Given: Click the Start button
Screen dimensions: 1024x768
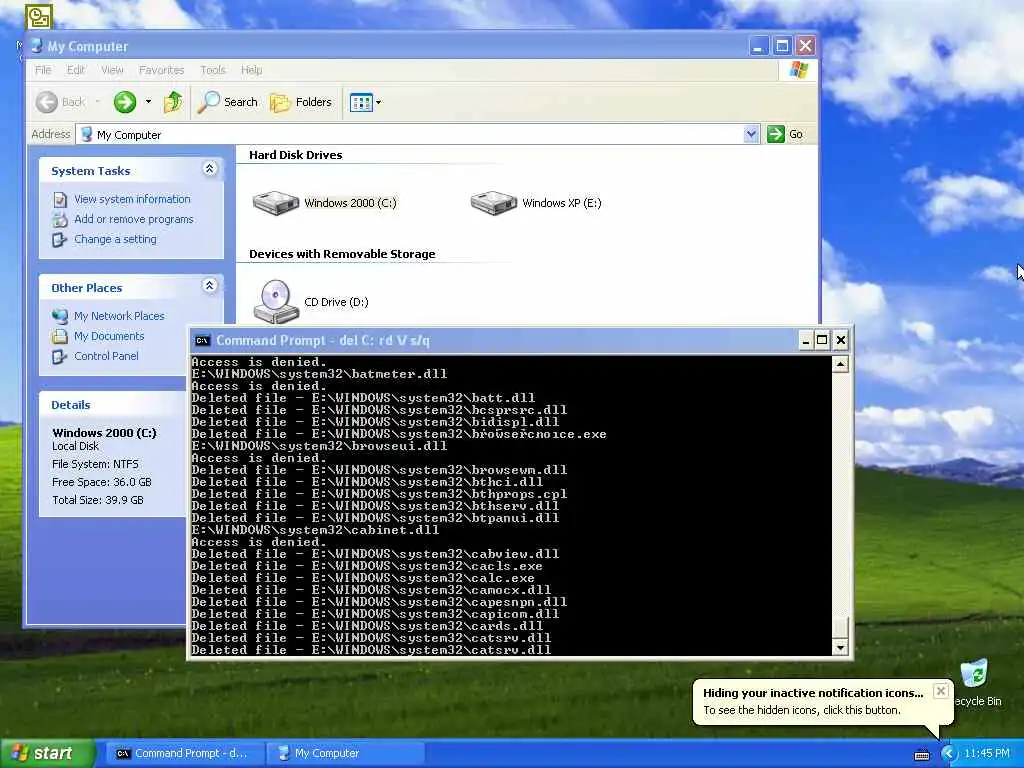Looking at the screenshot, I should (x=46, y=754).
